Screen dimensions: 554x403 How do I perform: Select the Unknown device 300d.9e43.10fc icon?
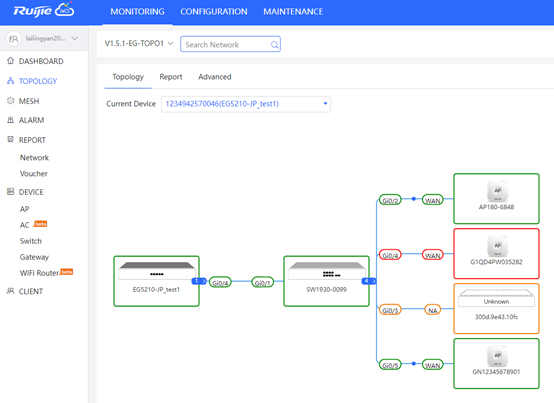pyautogui.click(x=496, y=299)
